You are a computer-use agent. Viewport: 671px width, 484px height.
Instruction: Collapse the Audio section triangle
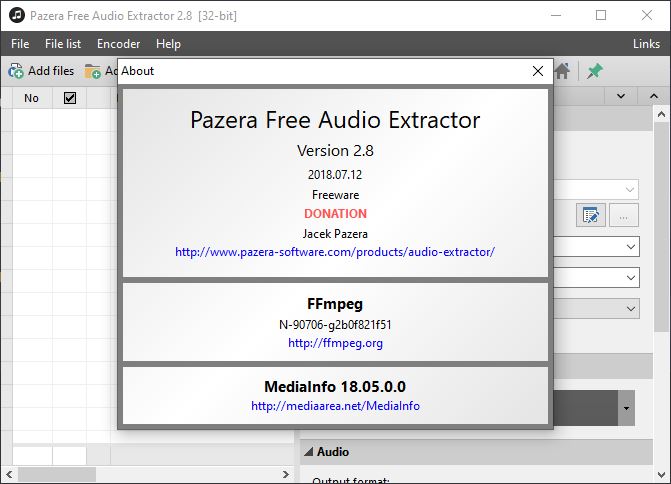click(309, 451)
